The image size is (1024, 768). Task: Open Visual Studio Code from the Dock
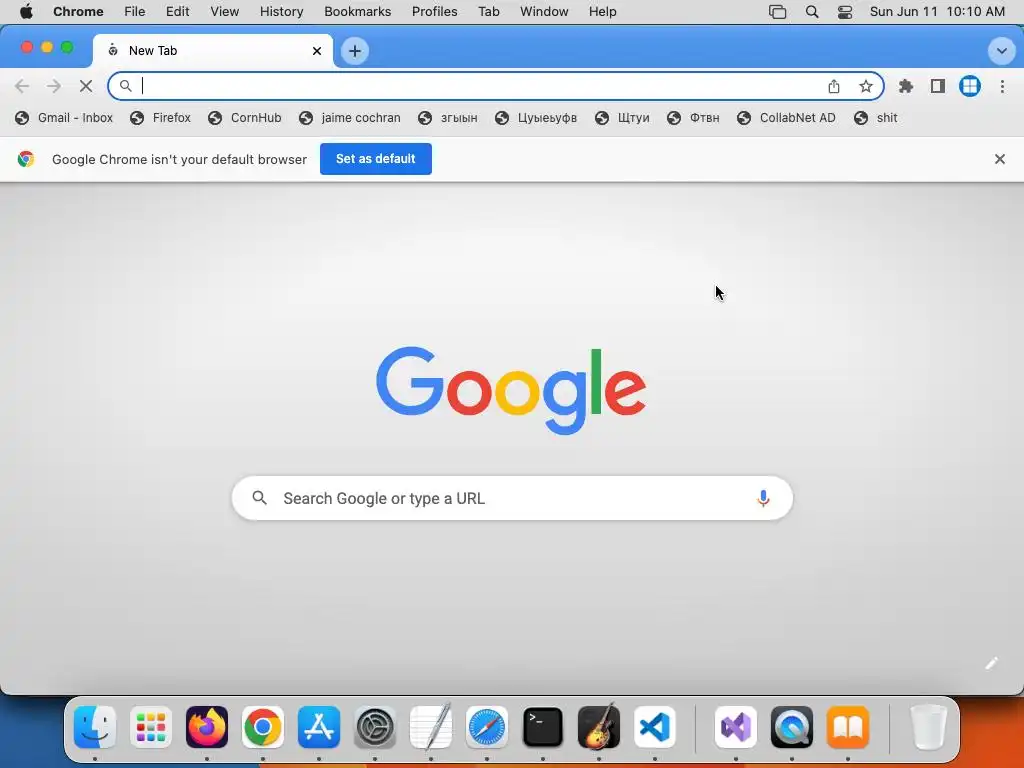pyautogui.click(x=655, y=727)
